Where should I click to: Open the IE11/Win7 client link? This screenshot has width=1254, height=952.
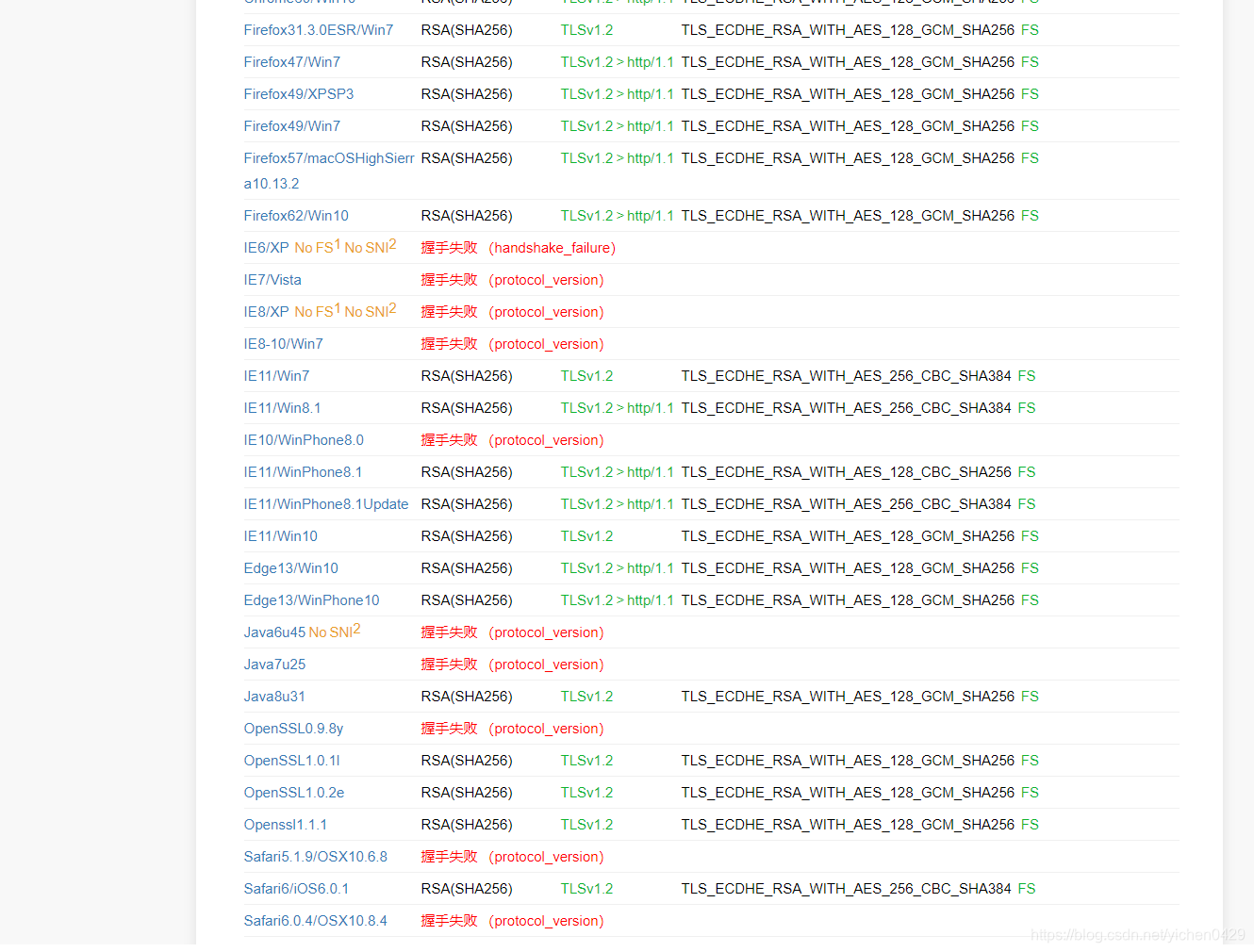click(276, 376)
